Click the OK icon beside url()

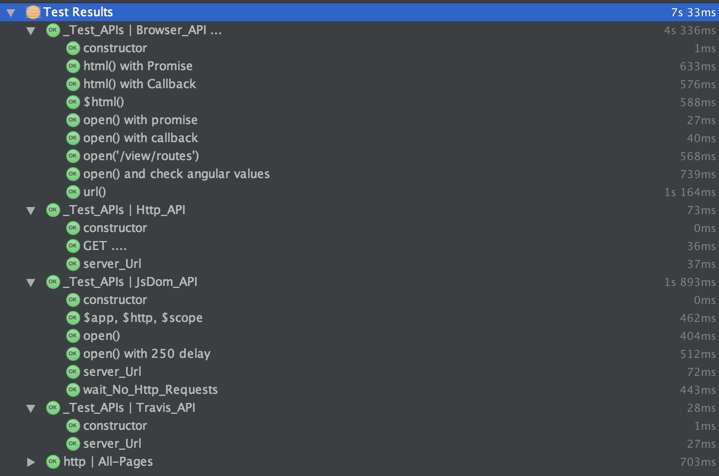click(72, 192)
